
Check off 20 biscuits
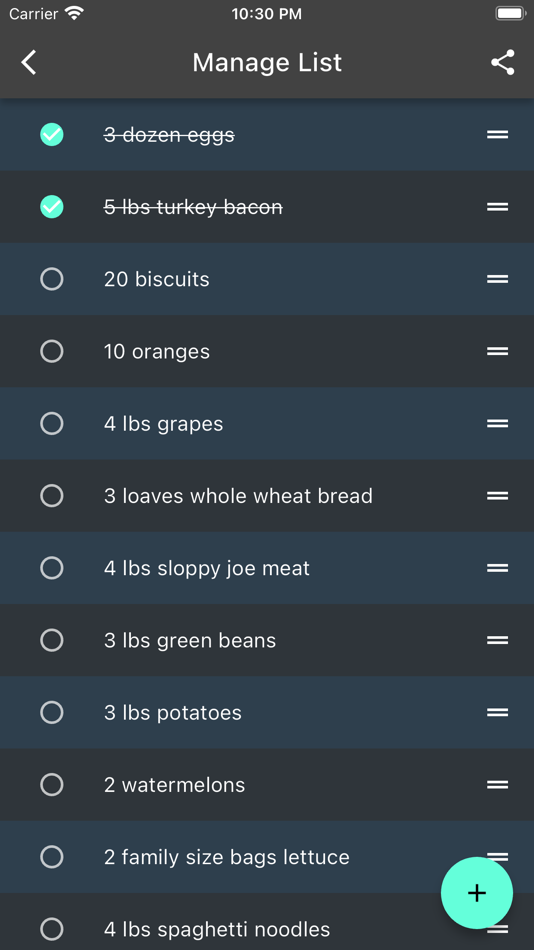[x=52, y=279]
